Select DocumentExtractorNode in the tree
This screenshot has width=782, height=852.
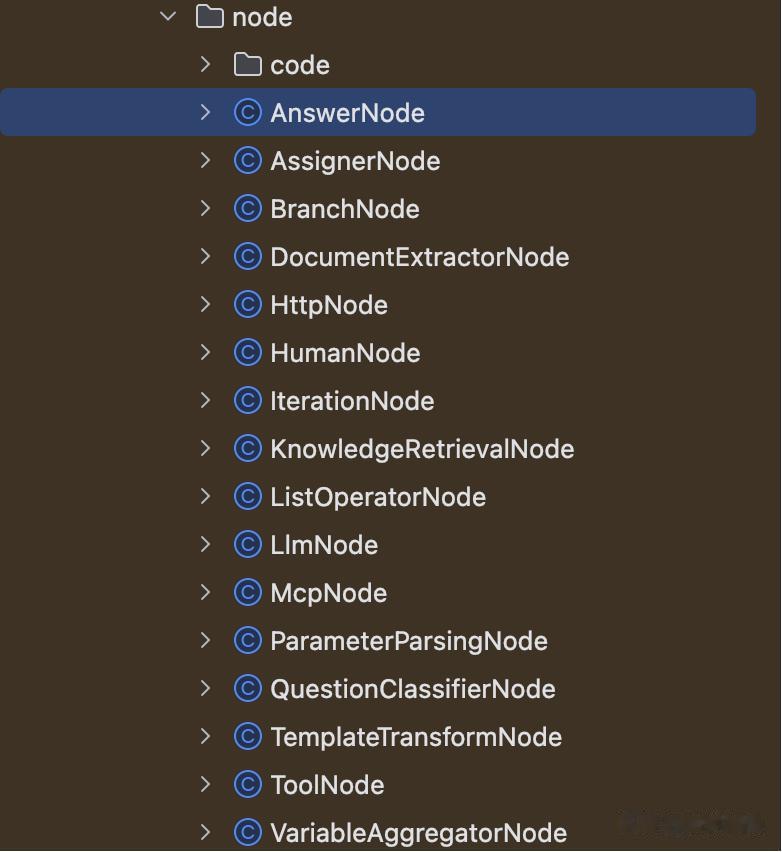pos(419,257)
